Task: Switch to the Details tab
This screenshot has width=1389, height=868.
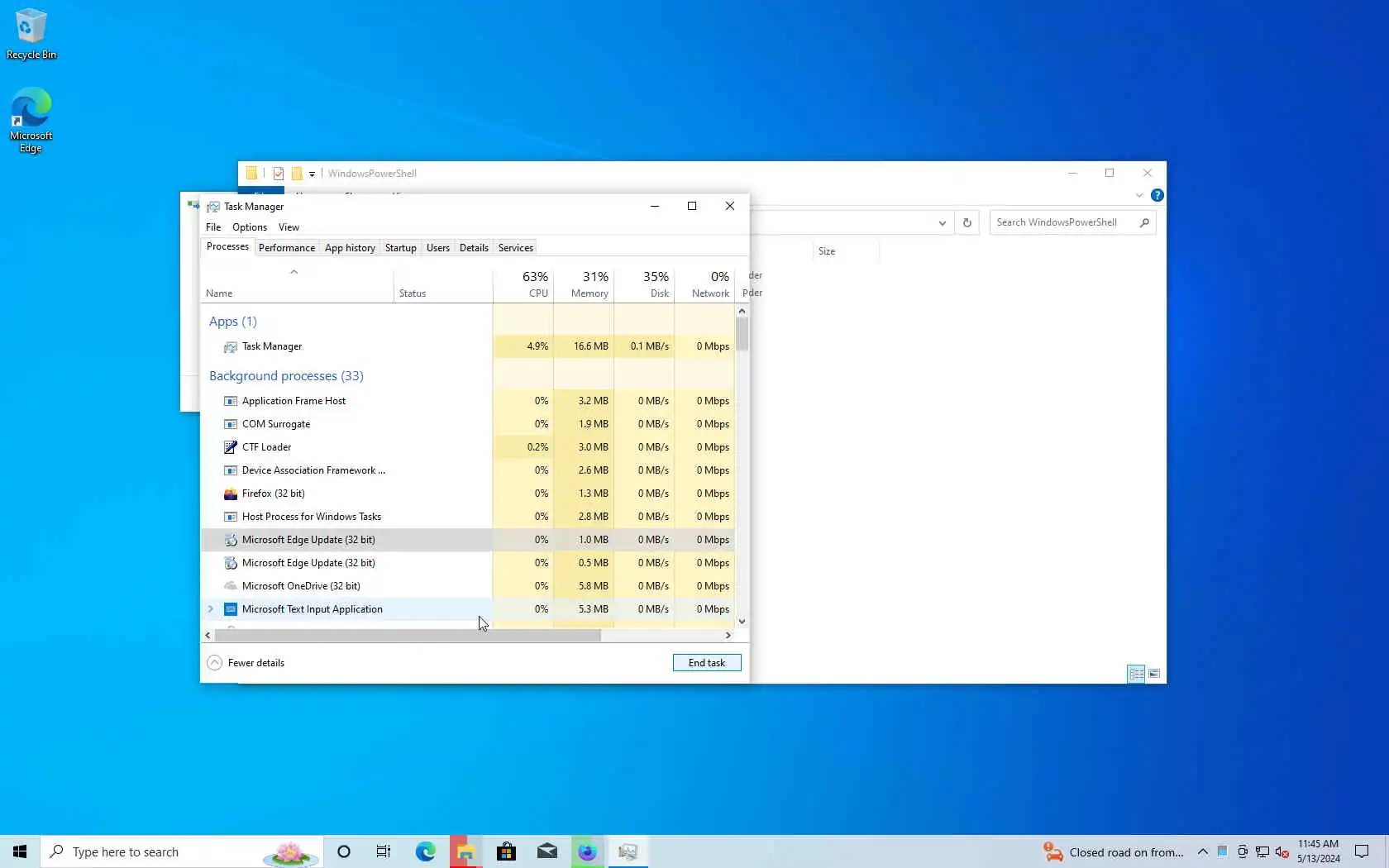Action: coord(474,248)
